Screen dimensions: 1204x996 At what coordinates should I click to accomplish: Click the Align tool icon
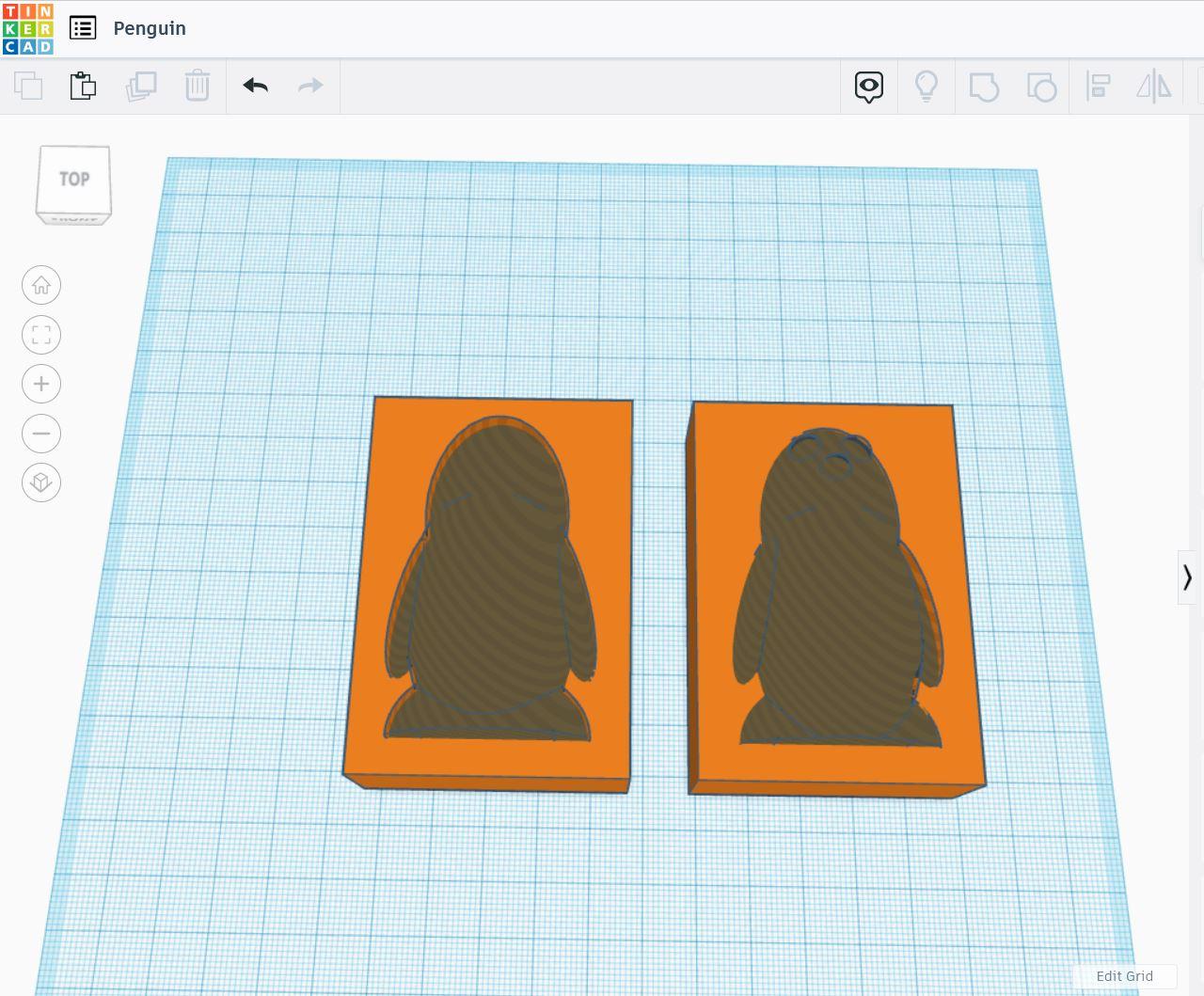tap(1099, 87)
